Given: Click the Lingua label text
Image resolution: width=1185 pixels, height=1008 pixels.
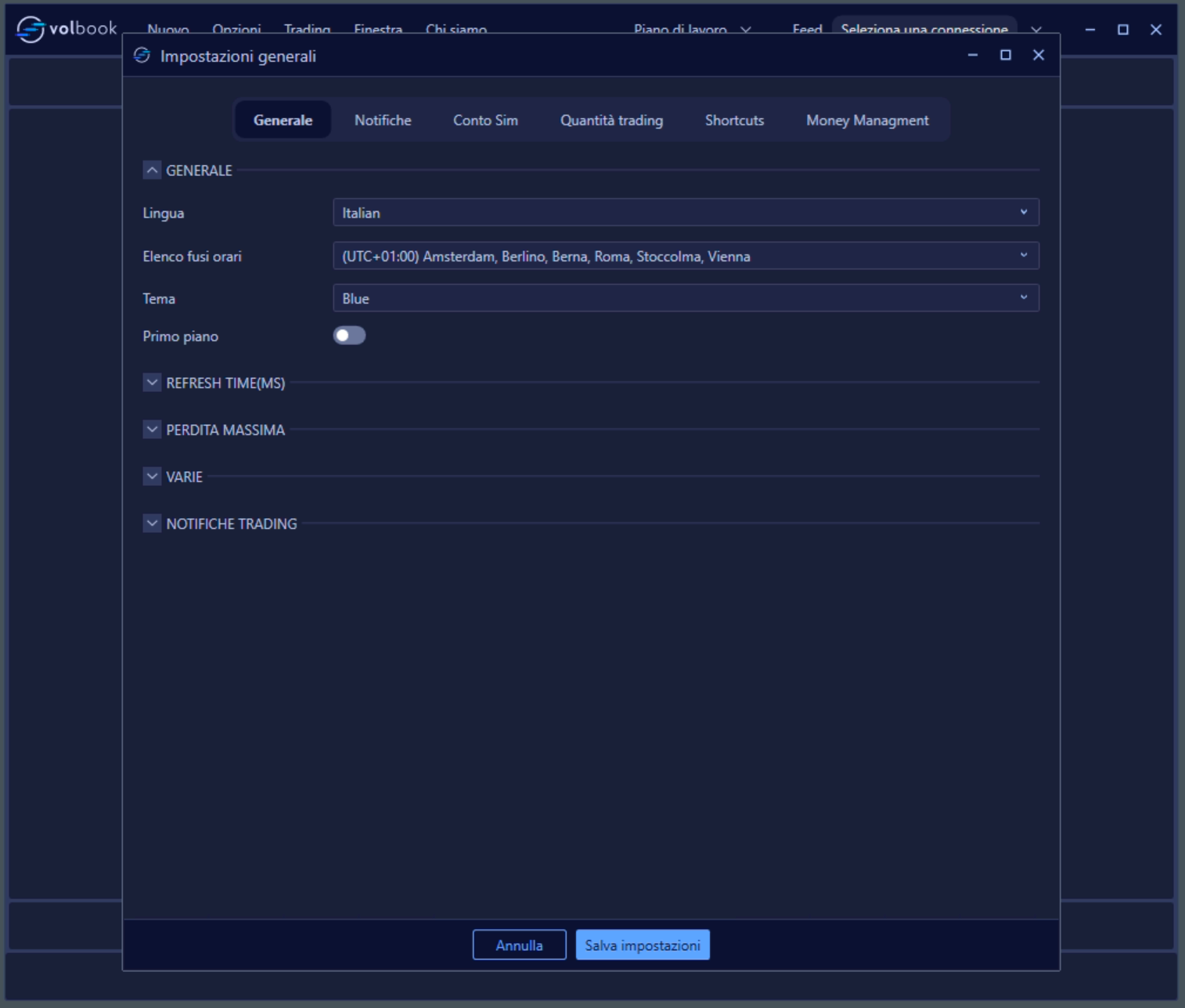Looking at the screenshot, I should (164, 213).
